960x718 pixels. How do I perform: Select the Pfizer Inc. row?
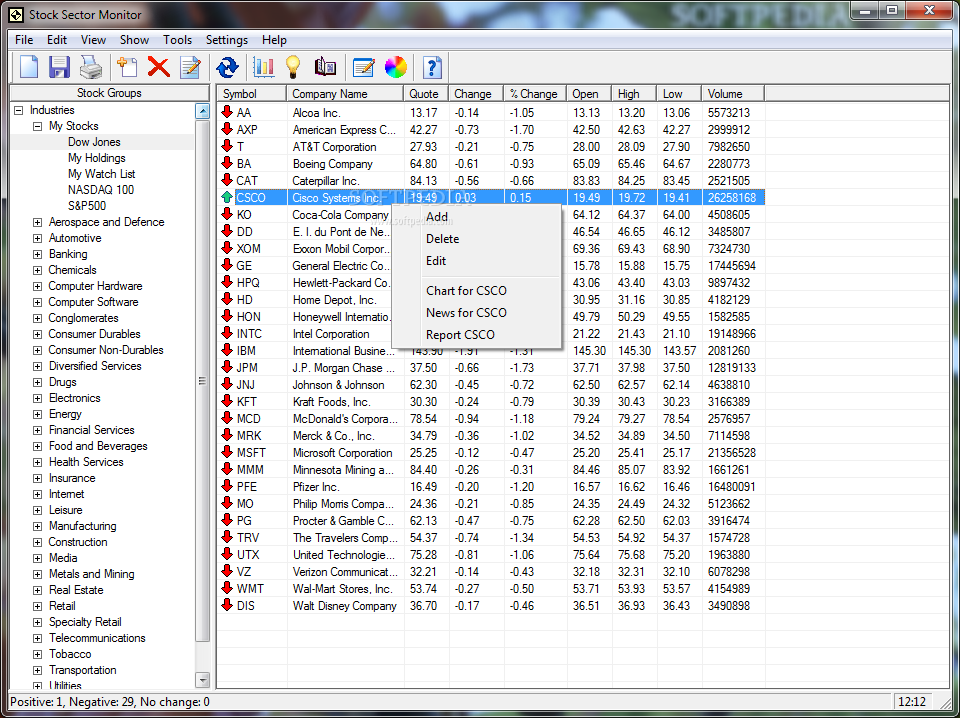(x=491, y=487)
